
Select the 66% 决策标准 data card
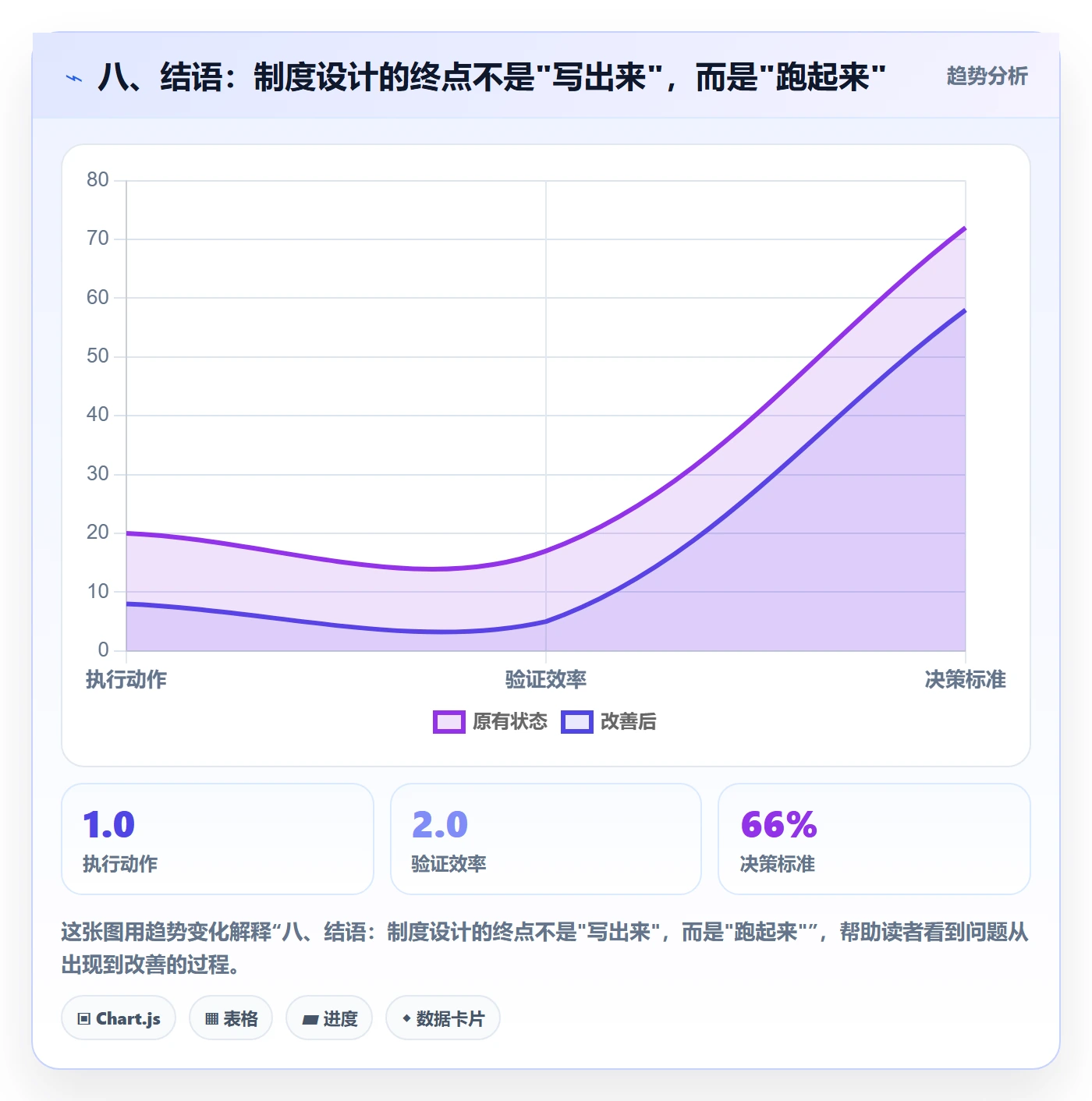pyautogui.click(x=874, y=839)
